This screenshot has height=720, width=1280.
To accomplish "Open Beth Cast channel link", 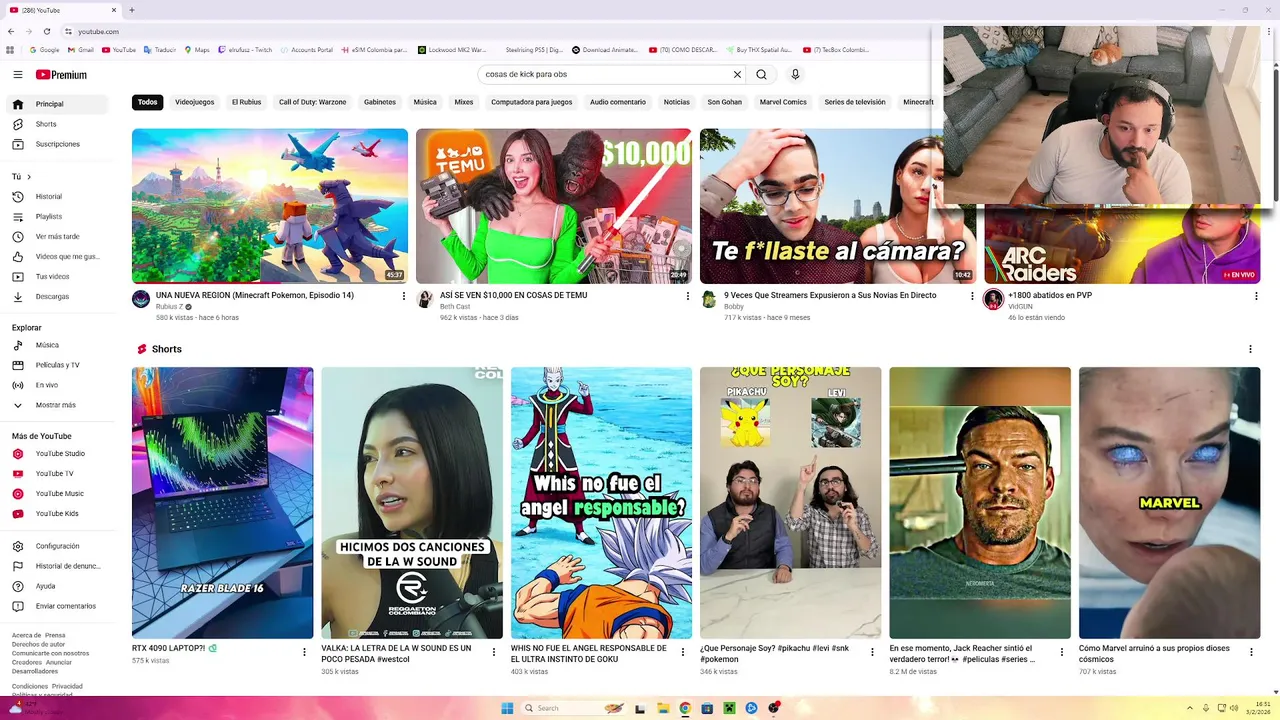I will [455, 307].
